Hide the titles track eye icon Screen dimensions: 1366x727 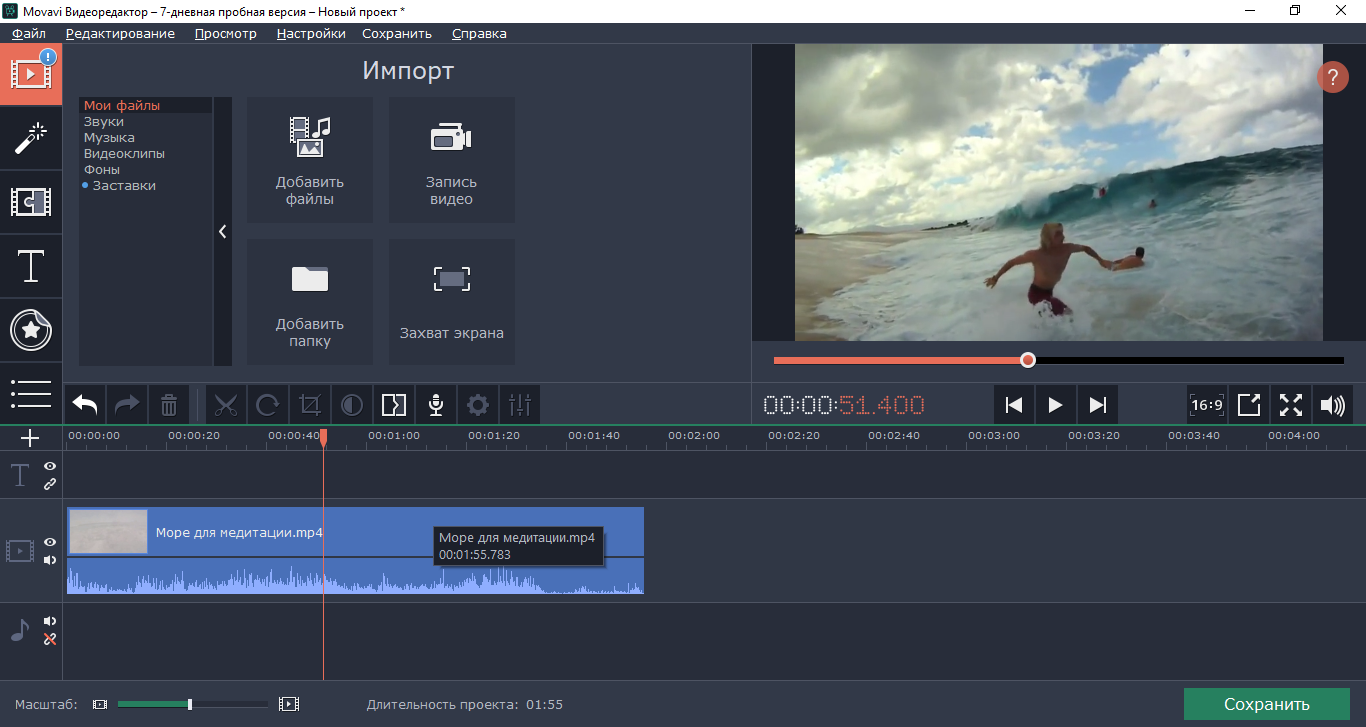pos(50,466)
